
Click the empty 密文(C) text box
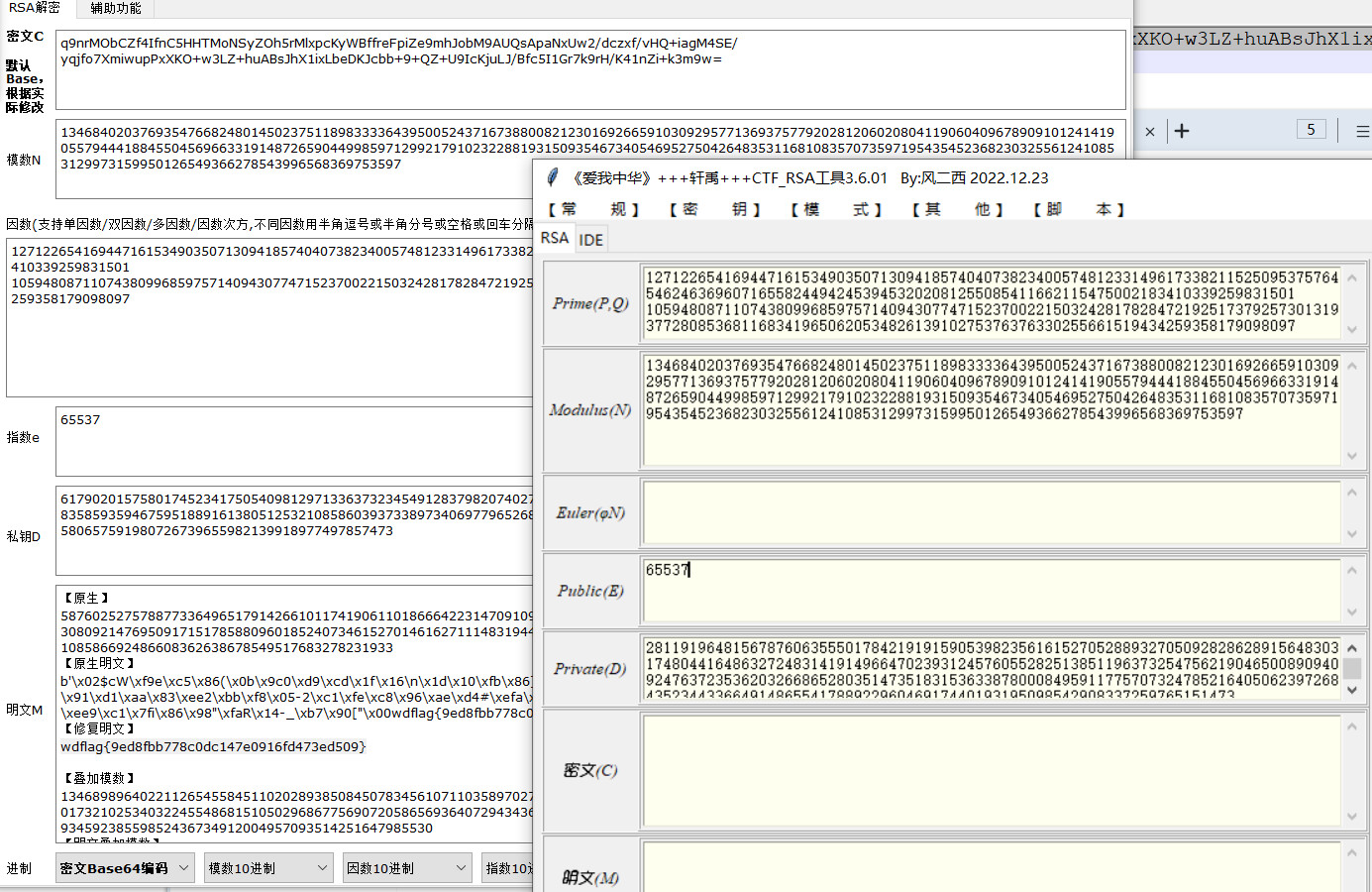(992, 770)
